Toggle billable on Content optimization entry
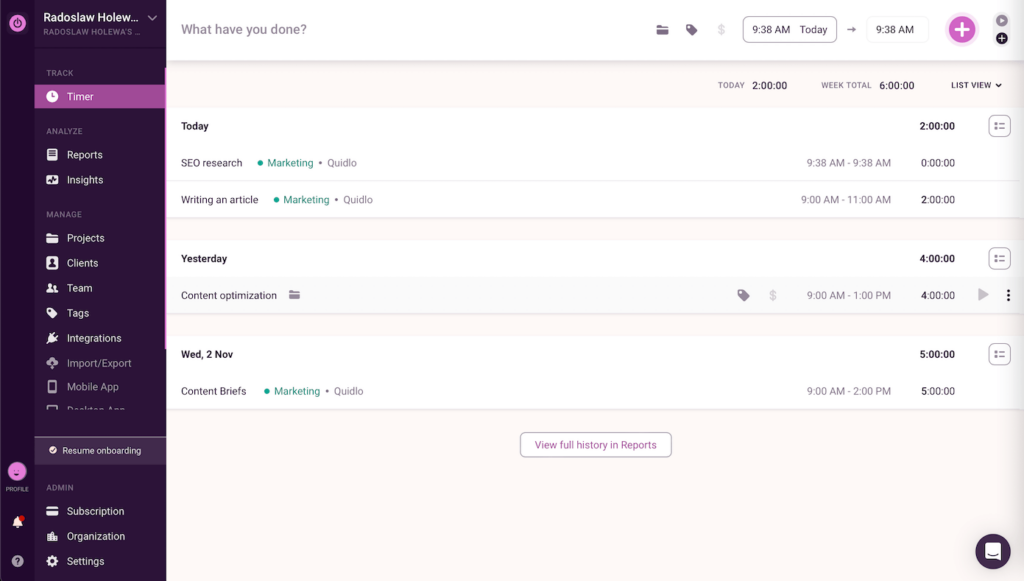1024x581 pixels. click(773, 295)
